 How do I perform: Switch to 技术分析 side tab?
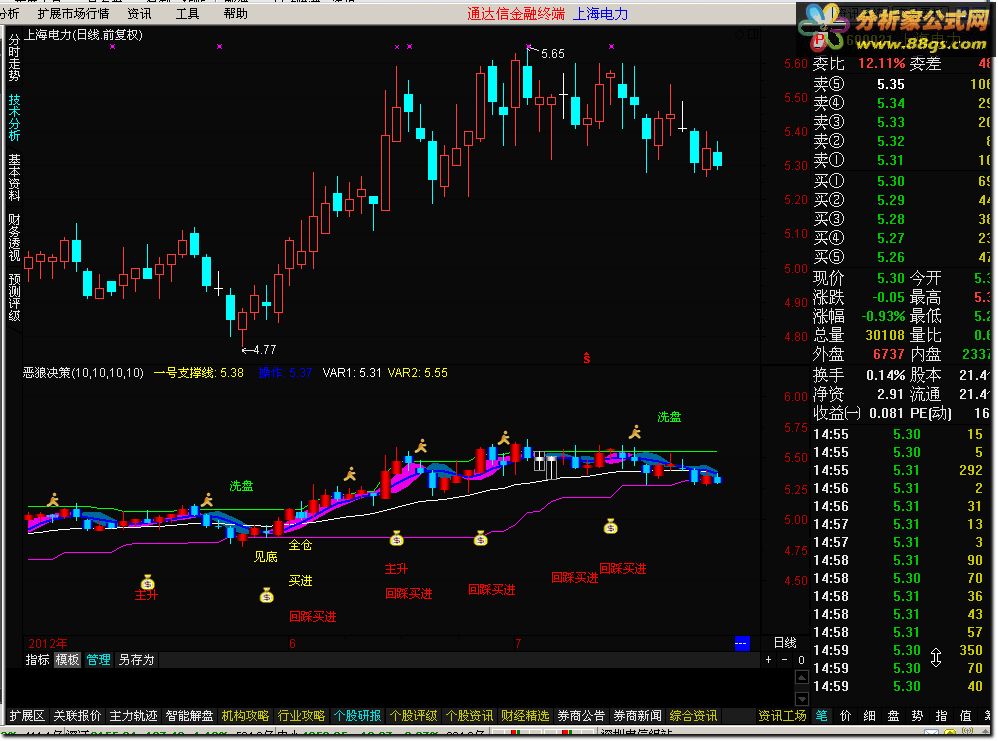[14, 118]
